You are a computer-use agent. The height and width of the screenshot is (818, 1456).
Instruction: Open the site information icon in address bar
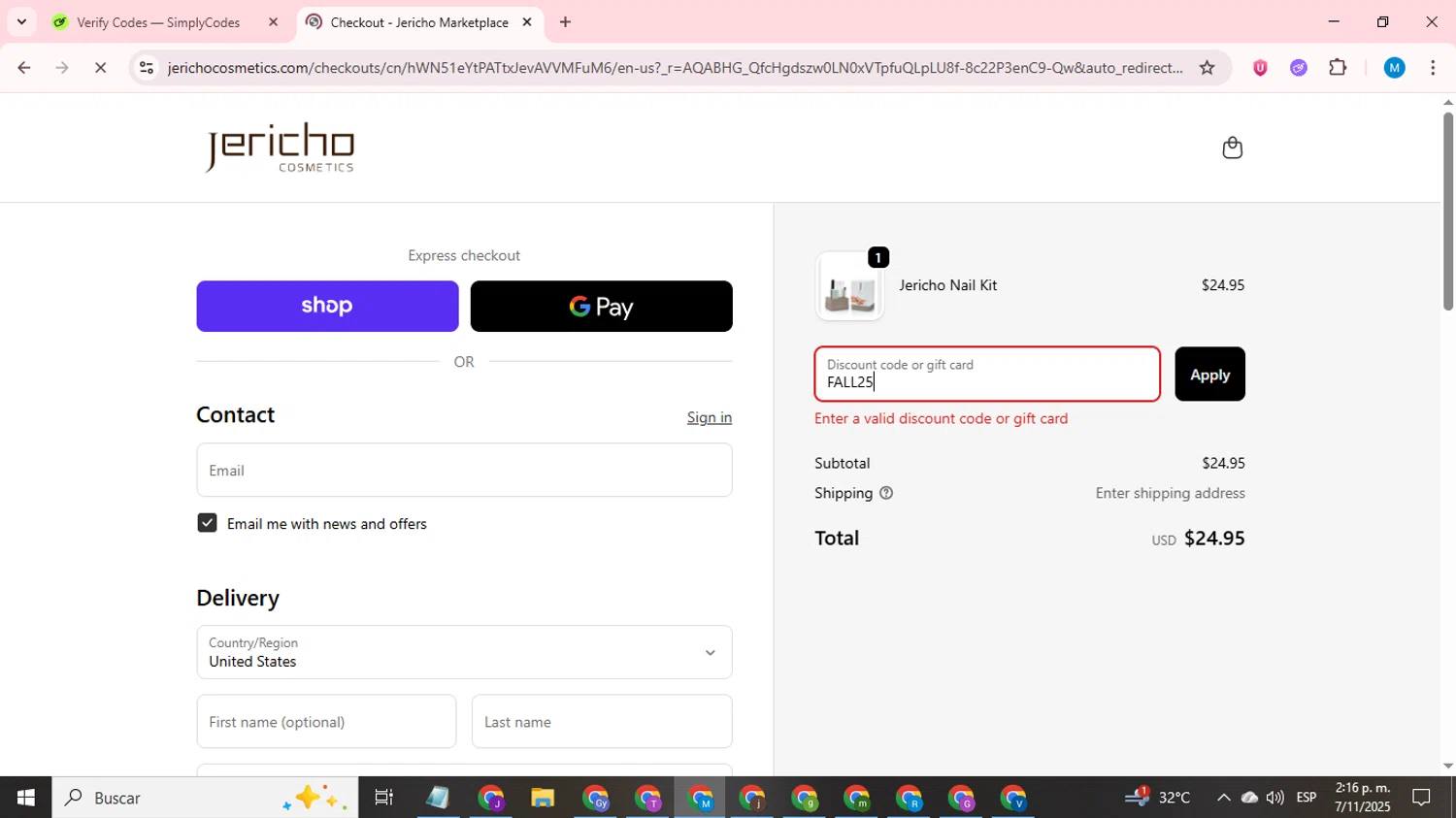pyautogui.click(x=147, y=67)
